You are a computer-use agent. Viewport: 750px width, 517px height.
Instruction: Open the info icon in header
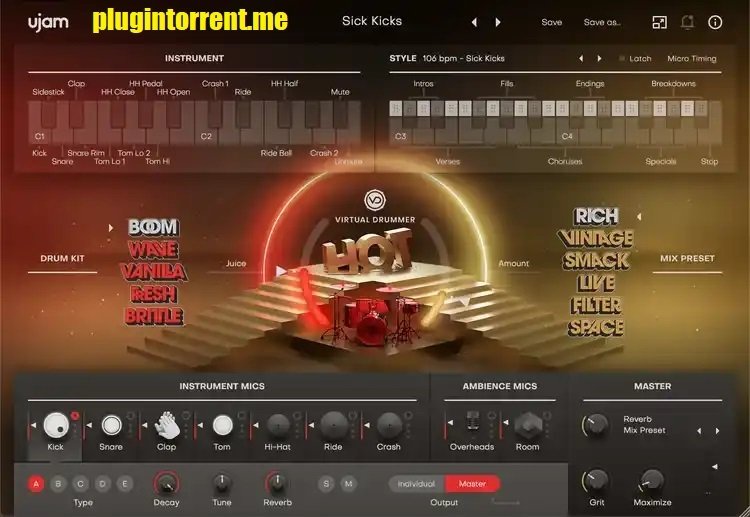tap(715, 22)
